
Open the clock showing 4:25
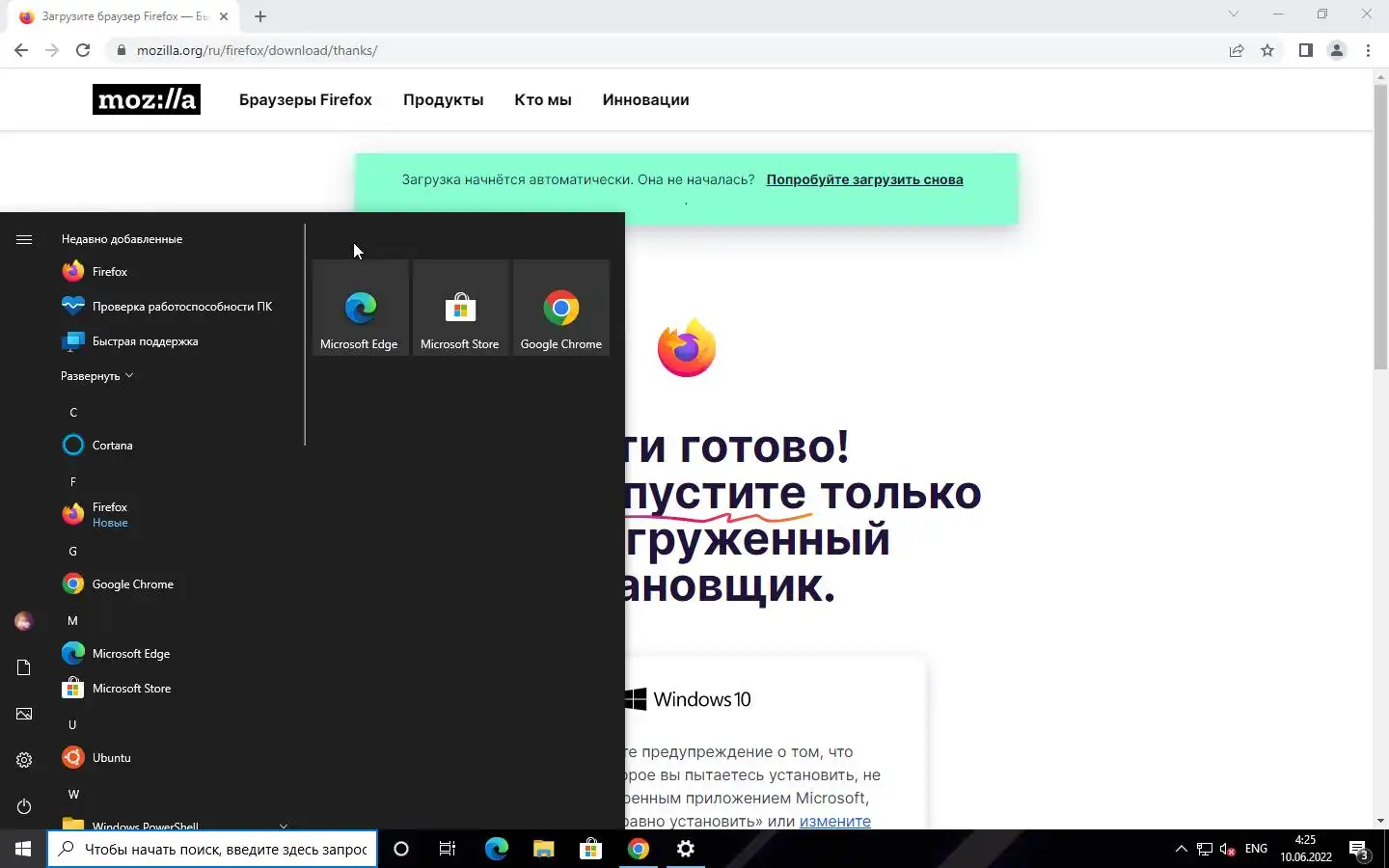click(1306, 849)
